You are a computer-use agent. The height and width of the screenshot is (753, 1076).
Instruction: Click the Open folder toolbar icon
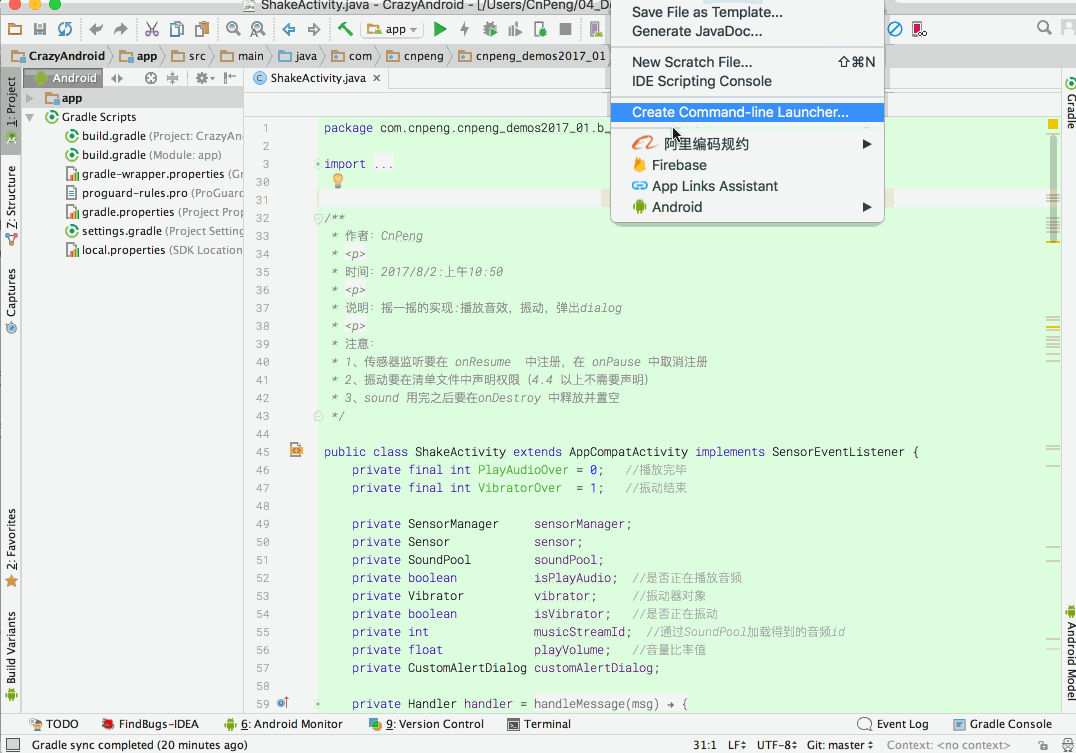pos(14,29)
